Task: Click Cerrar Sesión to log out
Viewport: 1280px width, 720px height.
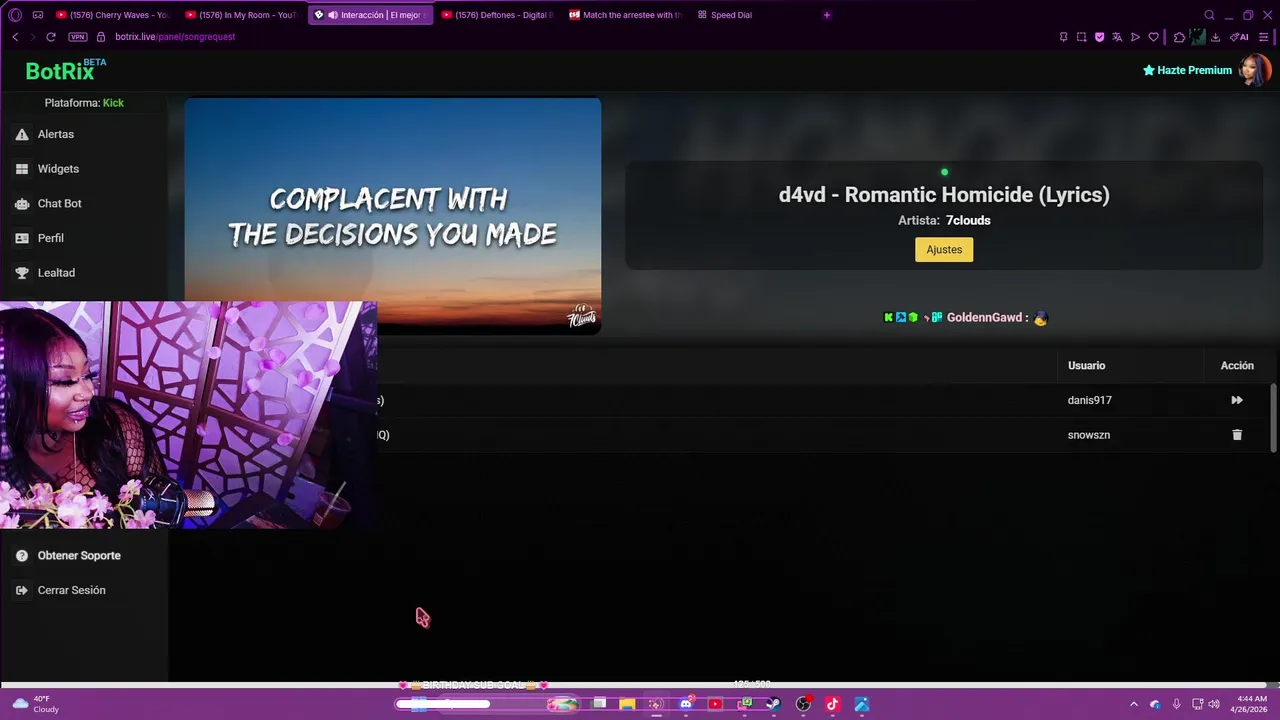Action: (71, 590)
